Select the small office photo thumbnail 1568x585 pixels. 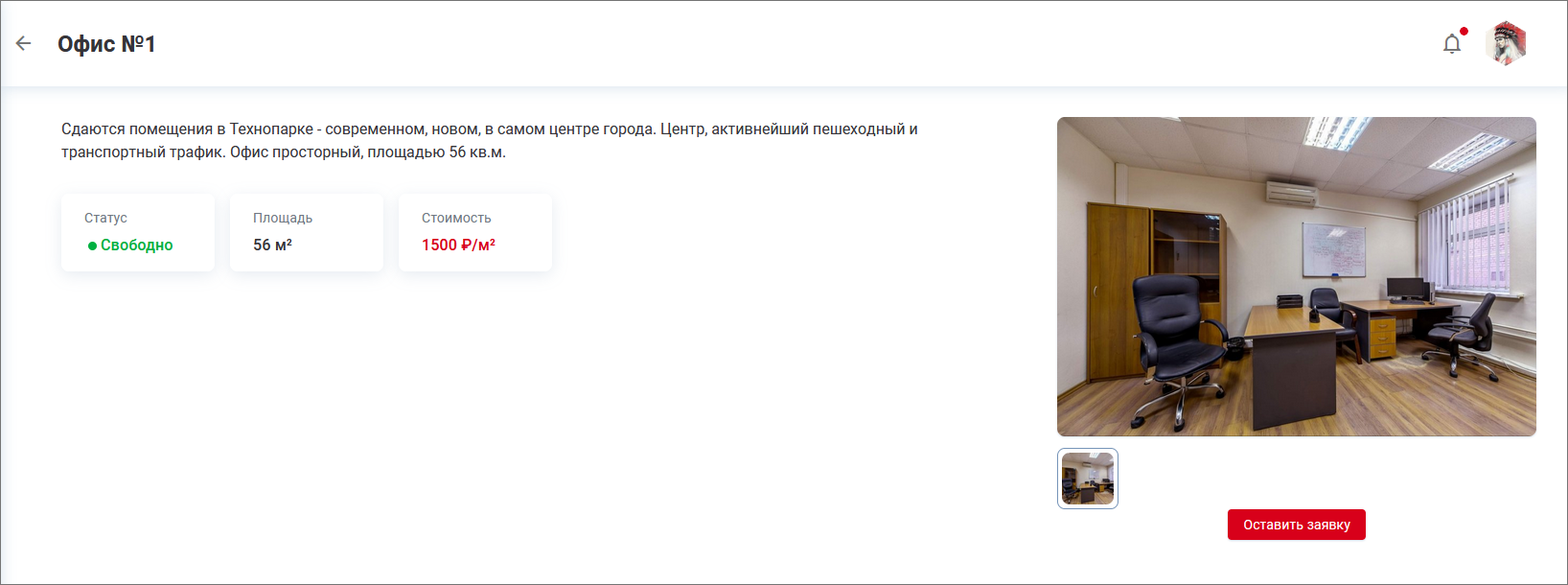tap(1088, 479)
